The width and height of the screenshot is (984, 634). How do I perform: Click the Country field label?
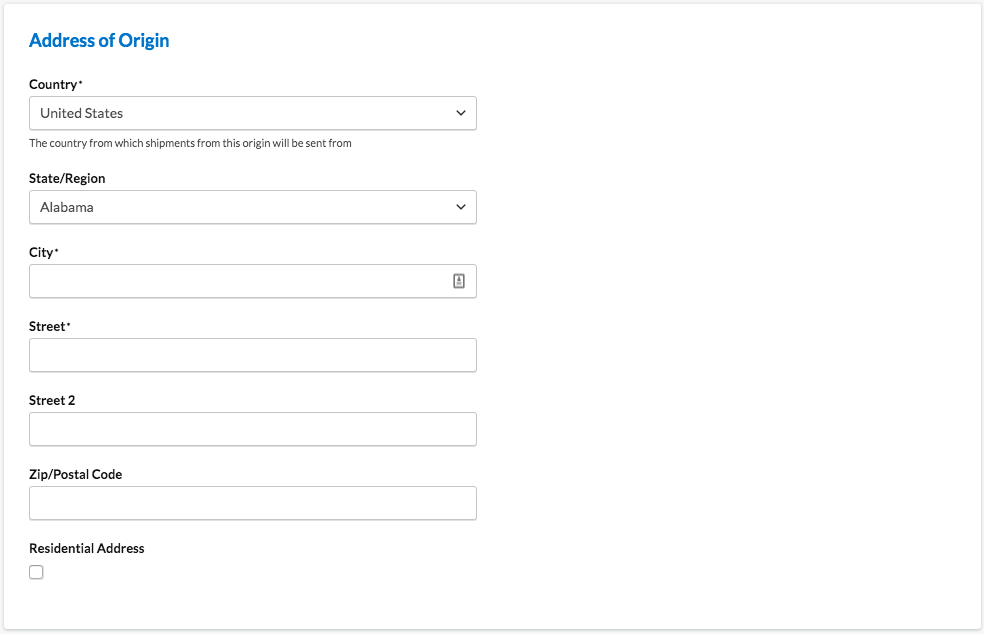pos(52,85)
